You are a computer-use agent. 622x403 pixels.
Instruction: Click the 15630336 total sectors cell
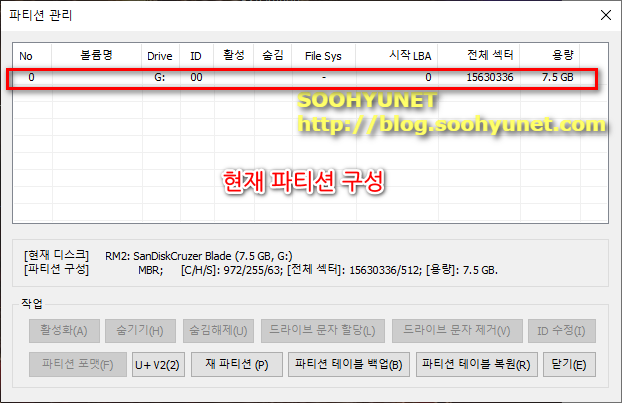490,77
